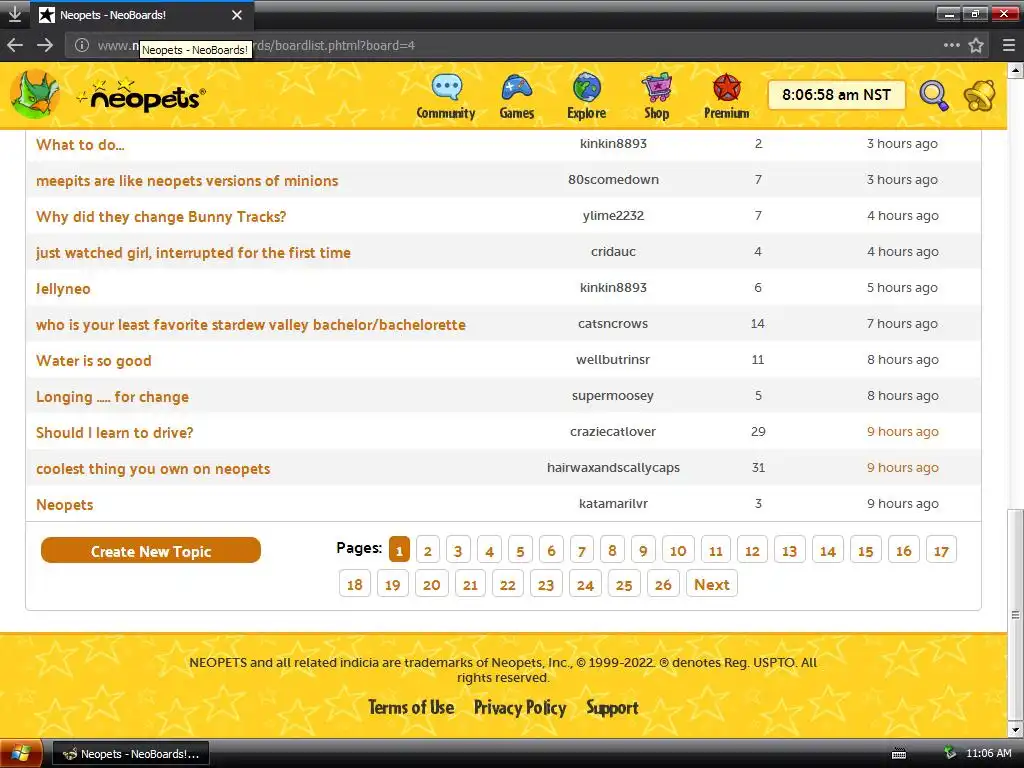1024x768 pixels.
Task: Click author name hairwaxandscallycaps
Action: tap(613, 467)
